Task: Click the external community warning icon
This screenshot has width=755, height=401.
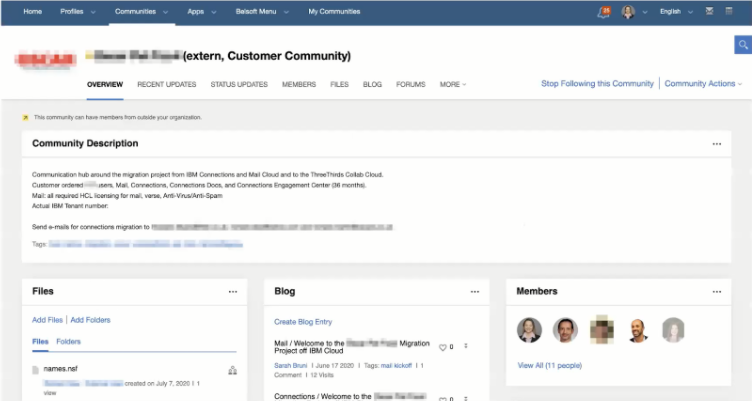Action: (26, 117)
